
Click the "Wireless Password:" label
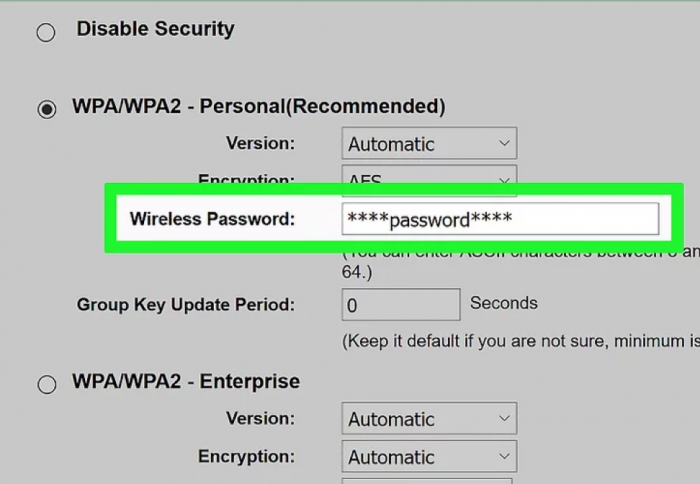[212, 218]
